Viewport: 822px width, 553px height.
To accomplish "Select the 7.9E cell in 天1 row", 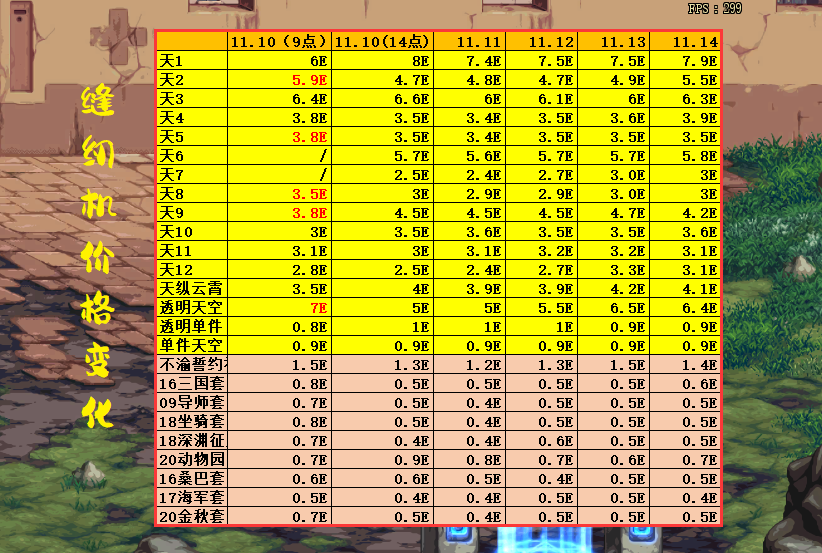I will coord(700,60).
